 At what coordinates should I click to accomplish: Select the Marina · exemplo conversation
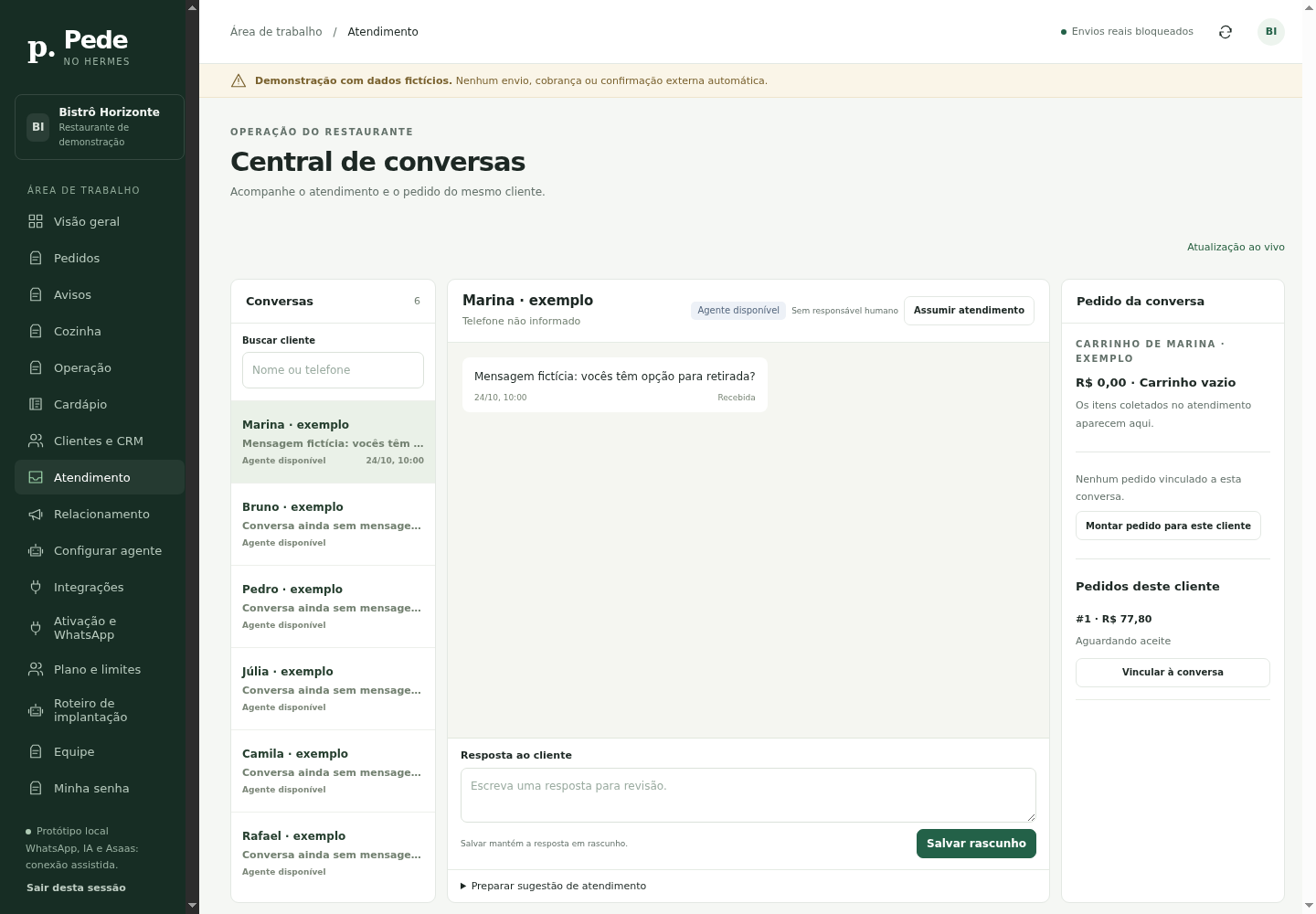point(333,442)
